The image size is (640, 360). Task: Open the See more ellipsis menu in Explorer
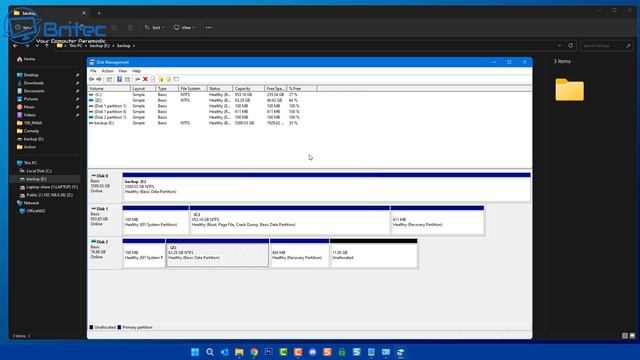click(x=209, y=28)
